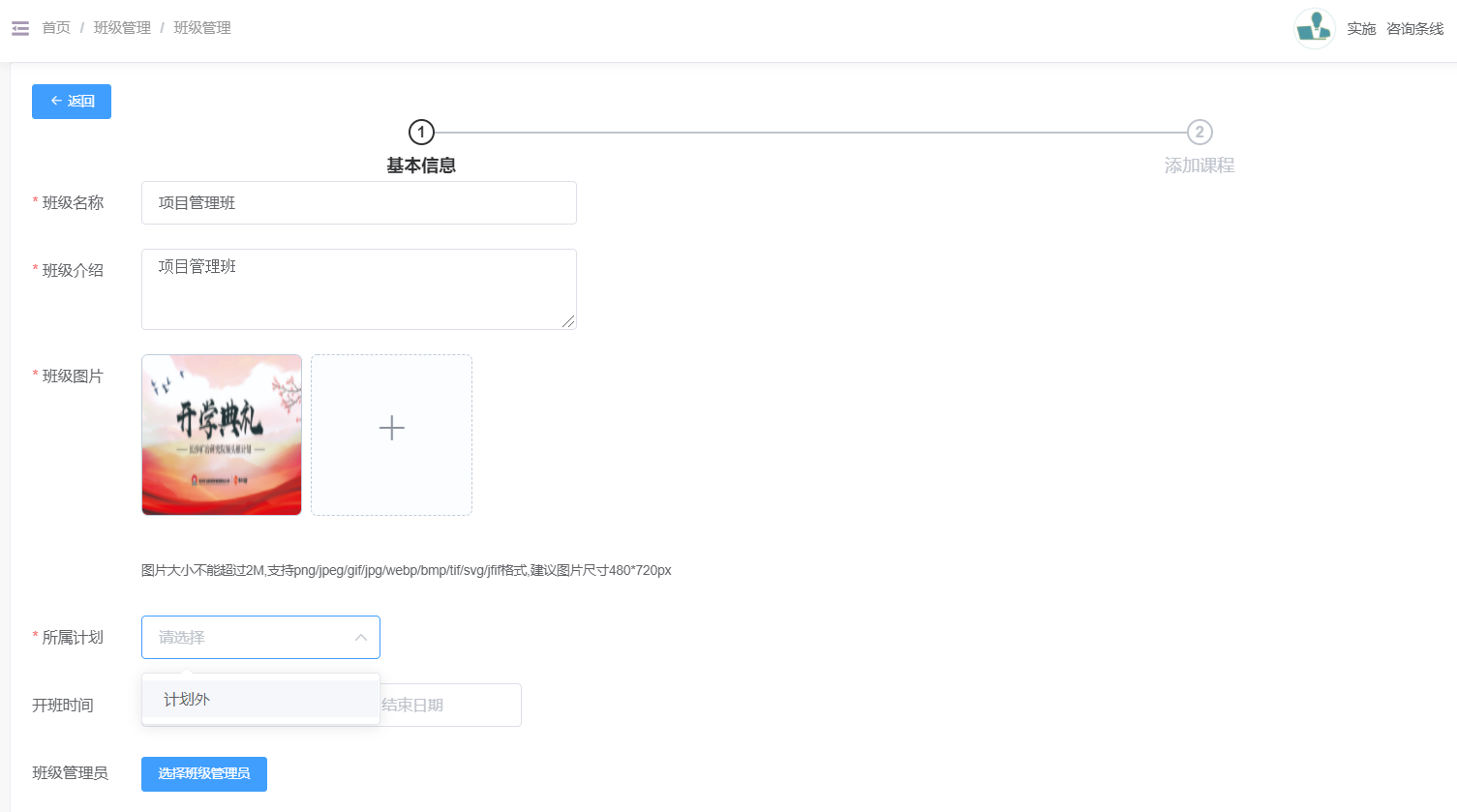The height and width of the screenshot is (812, 1457).
Task: Click the 实施 username label
Action: point(1361,29)
